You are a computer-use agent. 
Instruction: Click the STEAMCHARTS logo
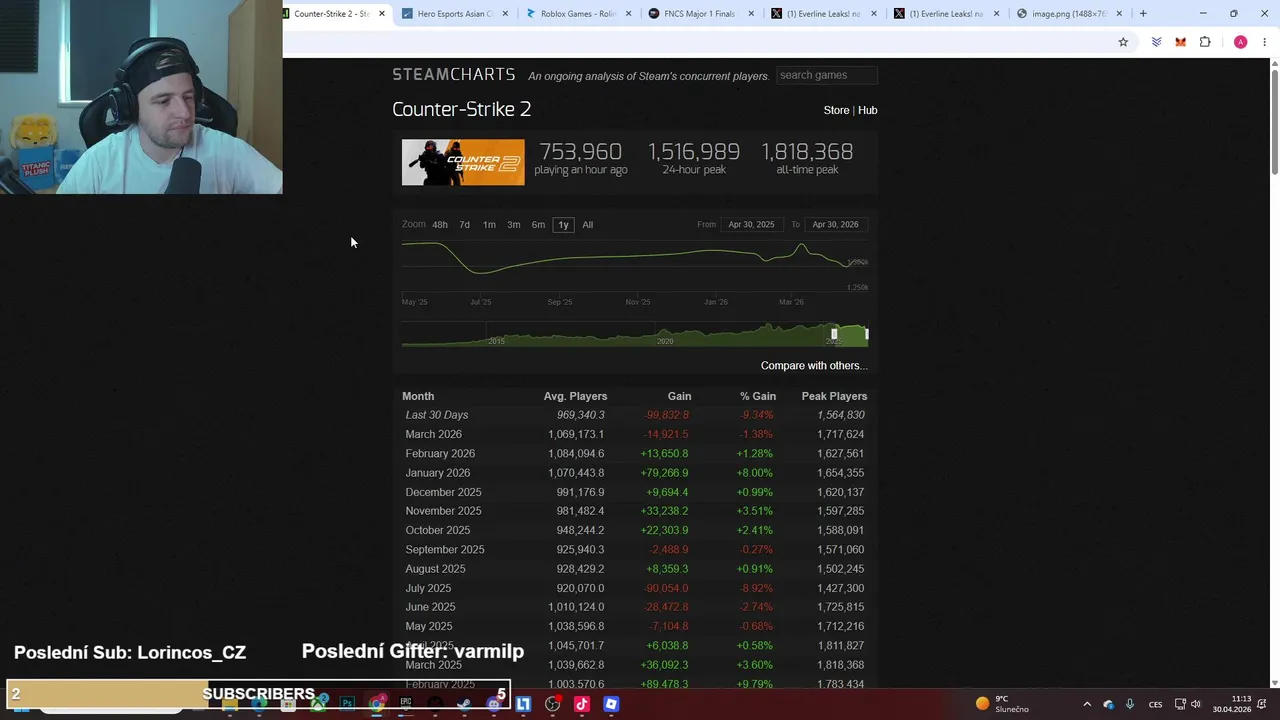(454, 75)
